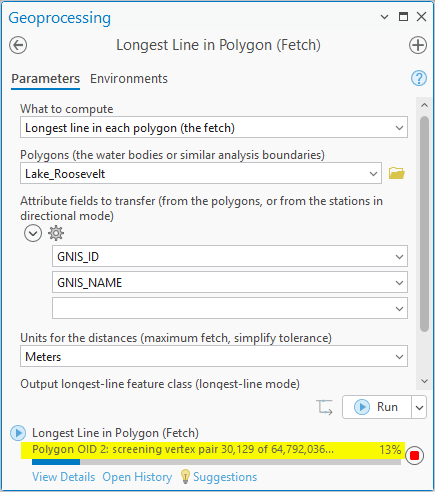
Task: Click the Open History link
Action: [137, 477]
